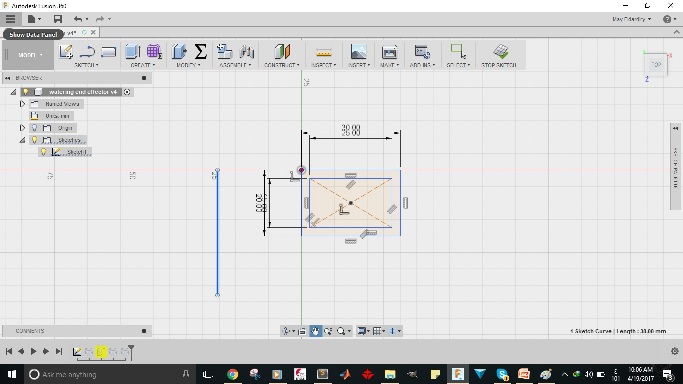Click the timeline end marker handle
The width and height of the screenshot is (683, 384).
click(131, 350)
